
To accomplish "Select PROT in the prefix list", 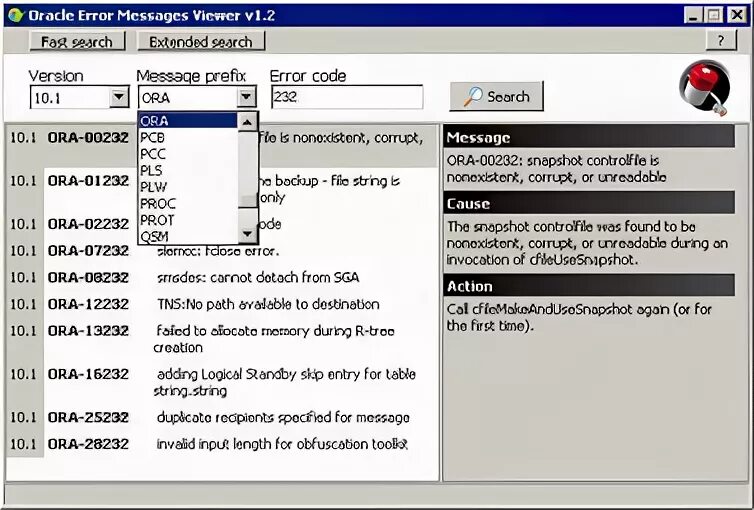I will 188,220.
